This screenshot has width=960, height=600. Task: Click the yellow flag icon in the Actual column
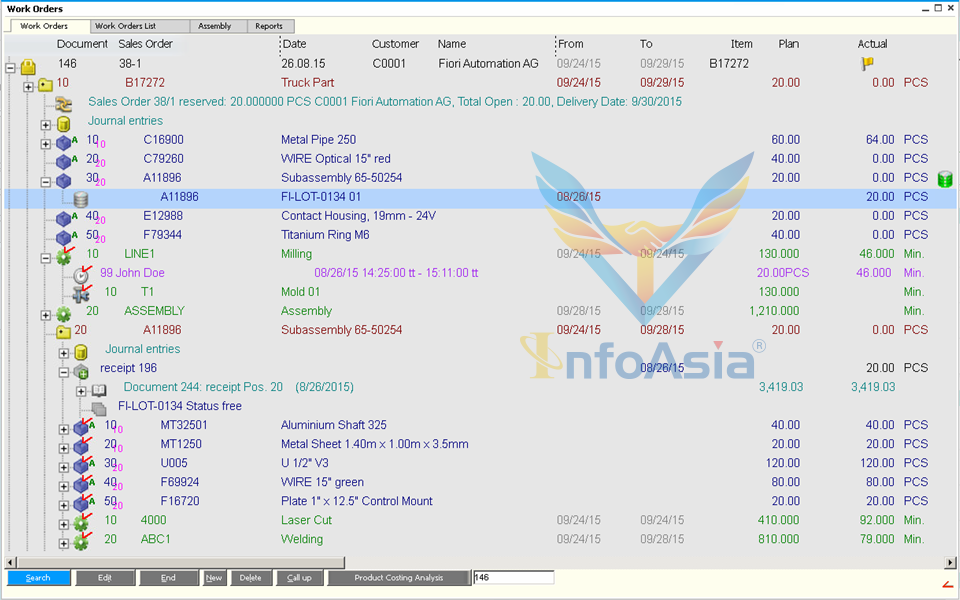[x=867, y=63]
